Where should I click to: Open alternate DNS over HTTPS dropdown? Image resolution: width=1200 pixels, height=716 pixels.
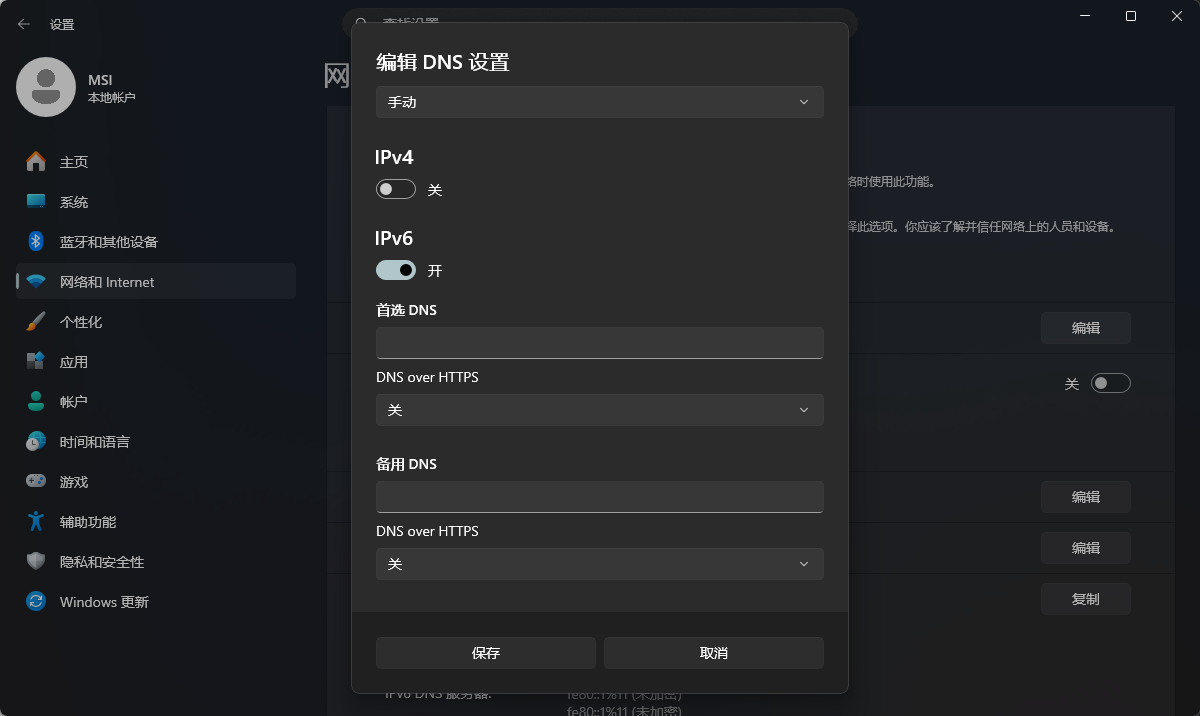599,564
